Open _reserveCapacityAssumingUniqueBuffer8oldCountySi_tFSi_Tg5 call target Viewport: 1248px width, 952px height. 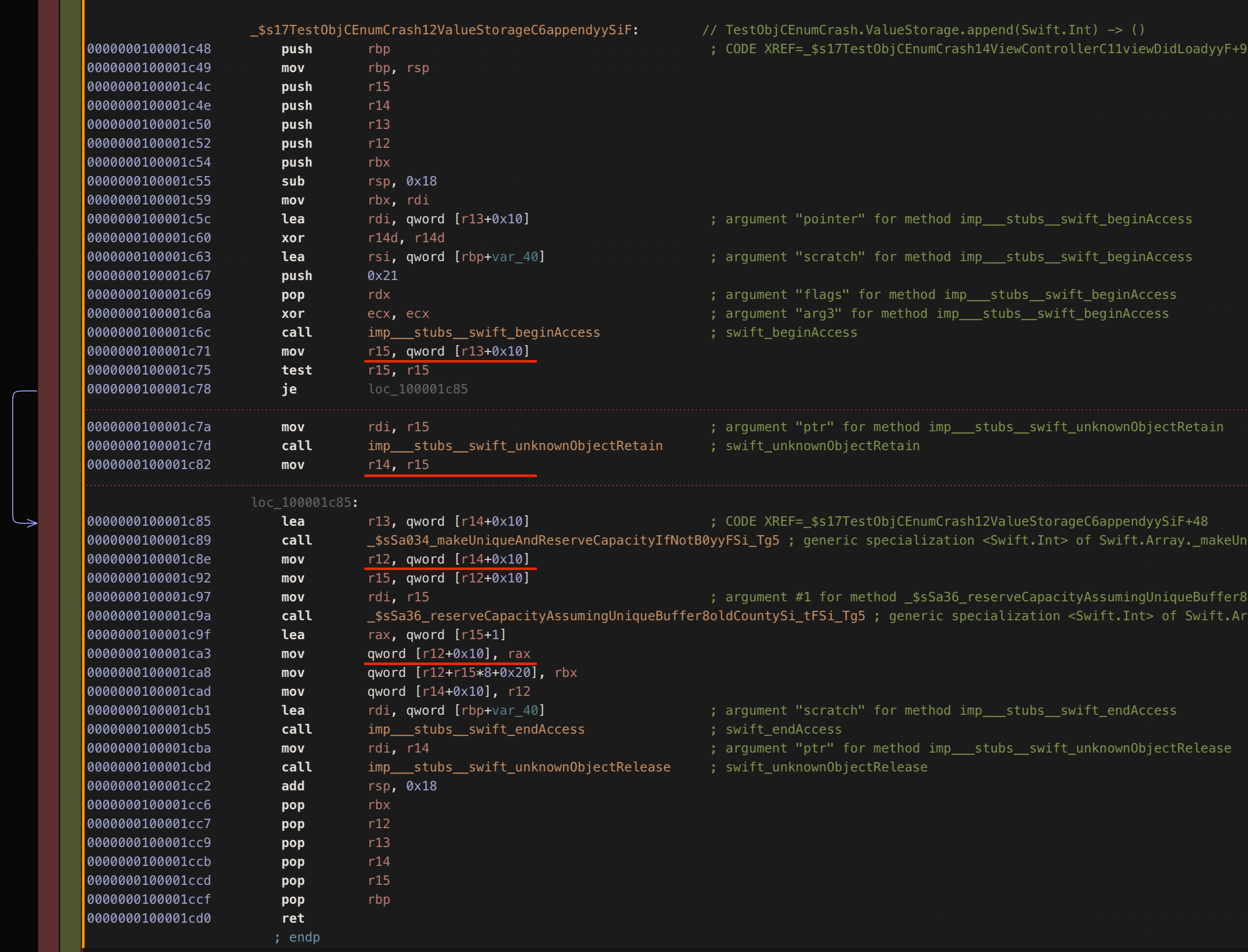pyautogui.click(x=616, y=616)
